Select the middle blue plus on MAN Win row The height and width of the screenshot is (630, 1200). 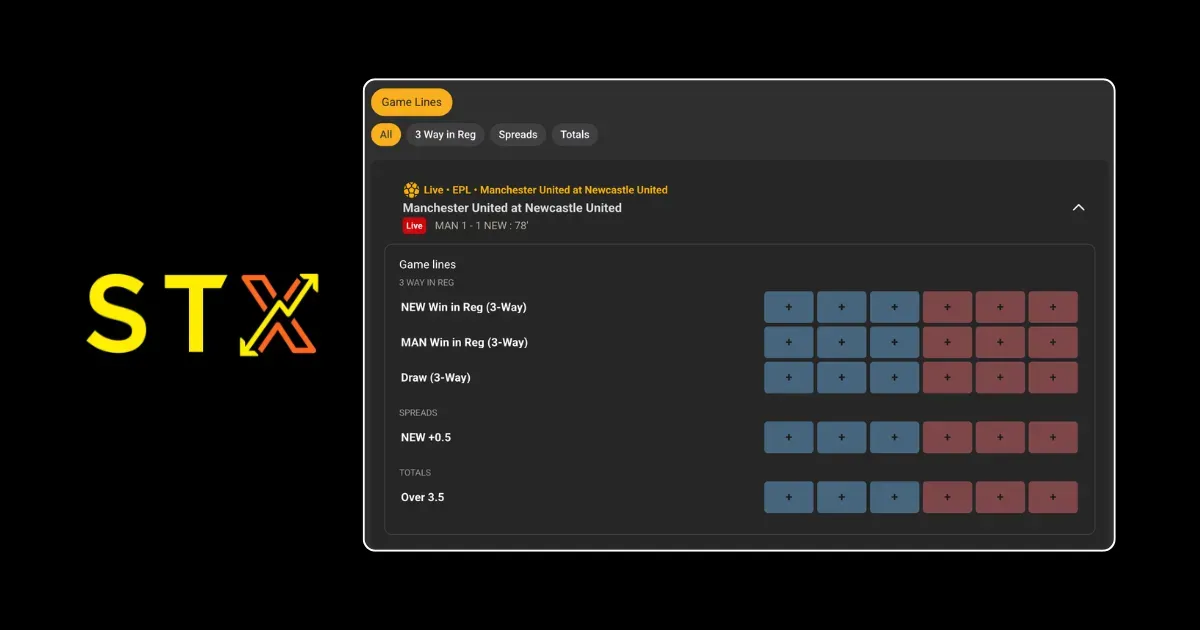pyautogui.click(x=841, y=342)
